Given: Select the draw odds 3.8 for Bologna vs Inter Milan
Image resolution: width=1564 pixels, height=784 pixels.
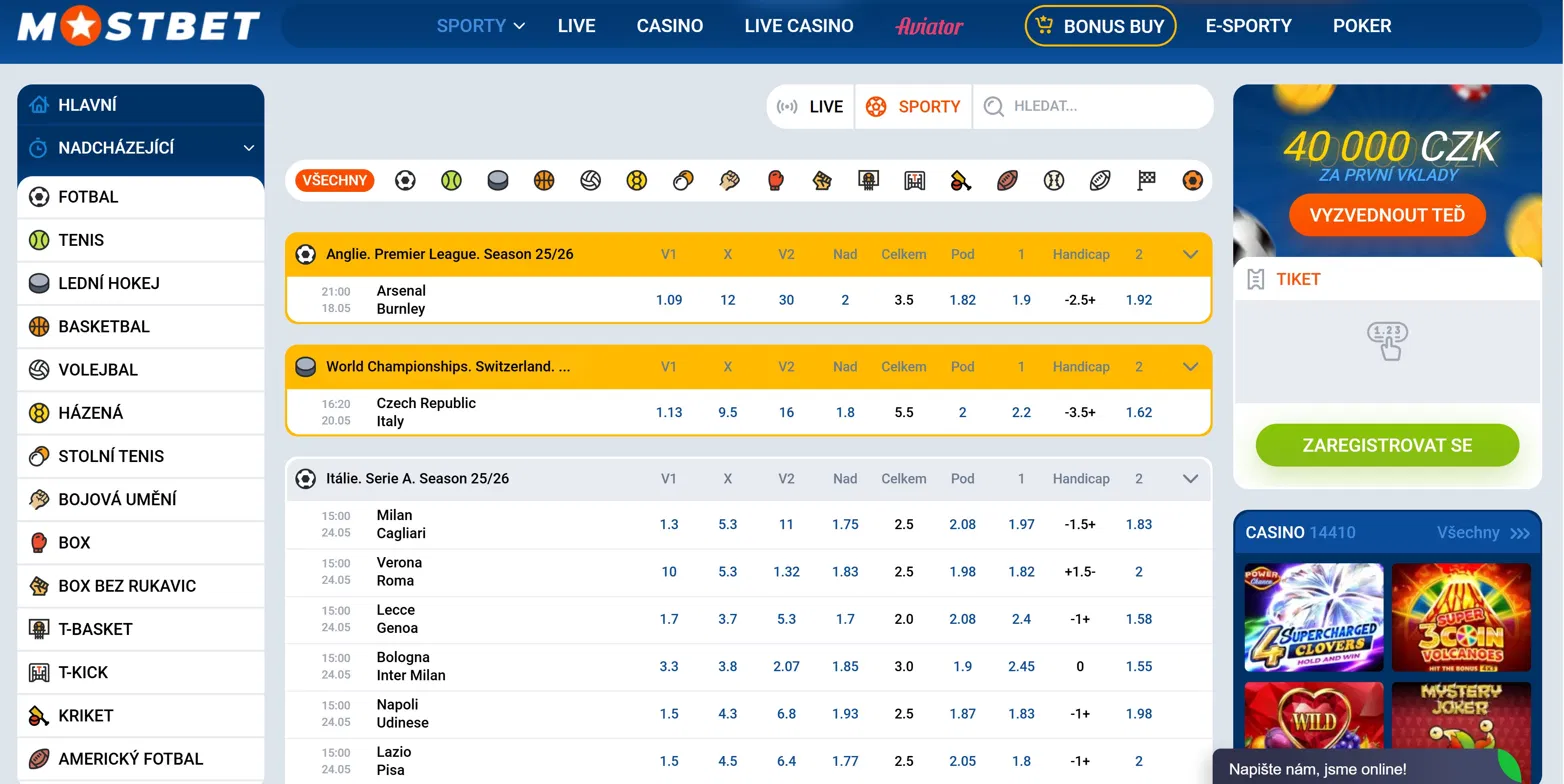Looking at the screenshot, I should click(728, 667).
